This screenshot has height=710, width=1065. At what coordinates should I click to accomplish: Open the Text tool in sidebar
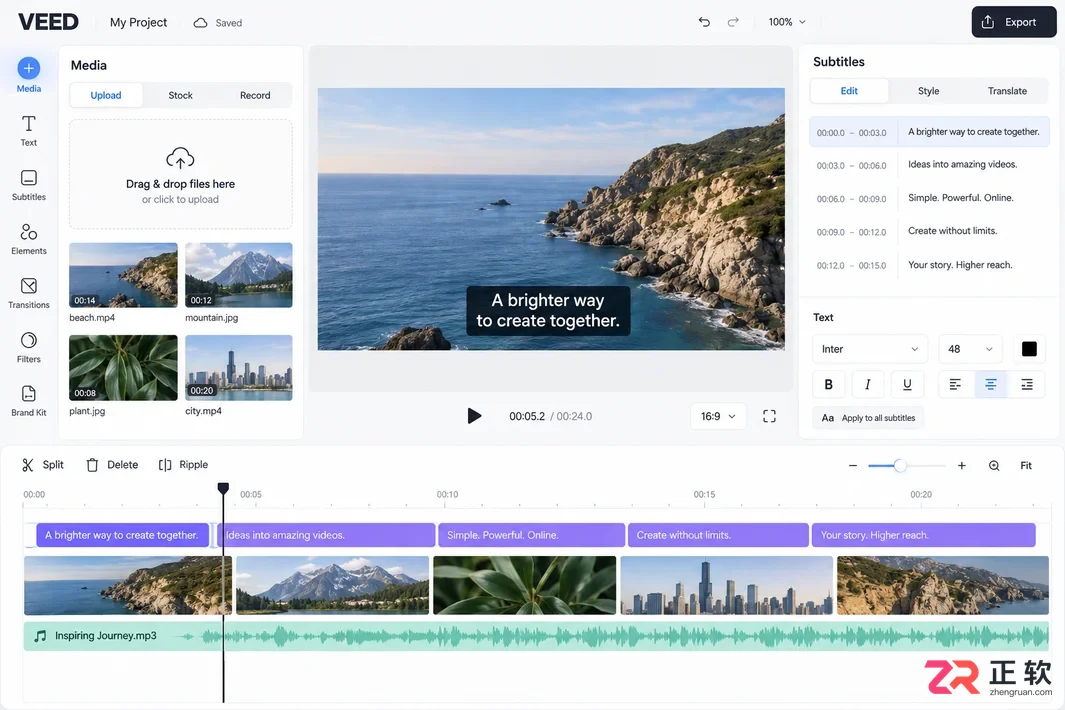(x=29, y=130)
